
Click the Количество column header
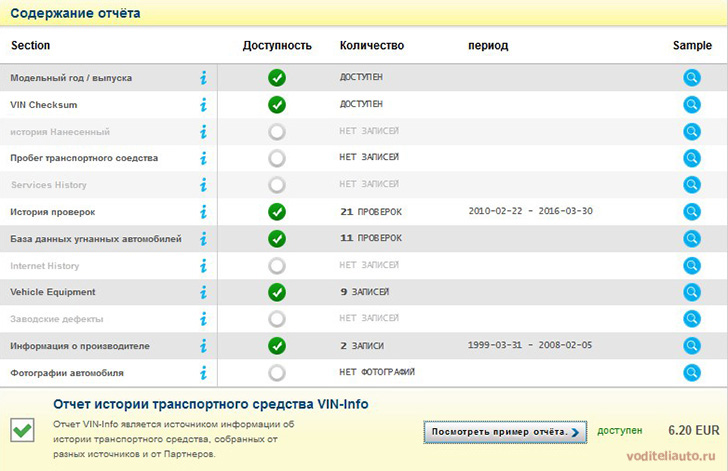[371, 45]
